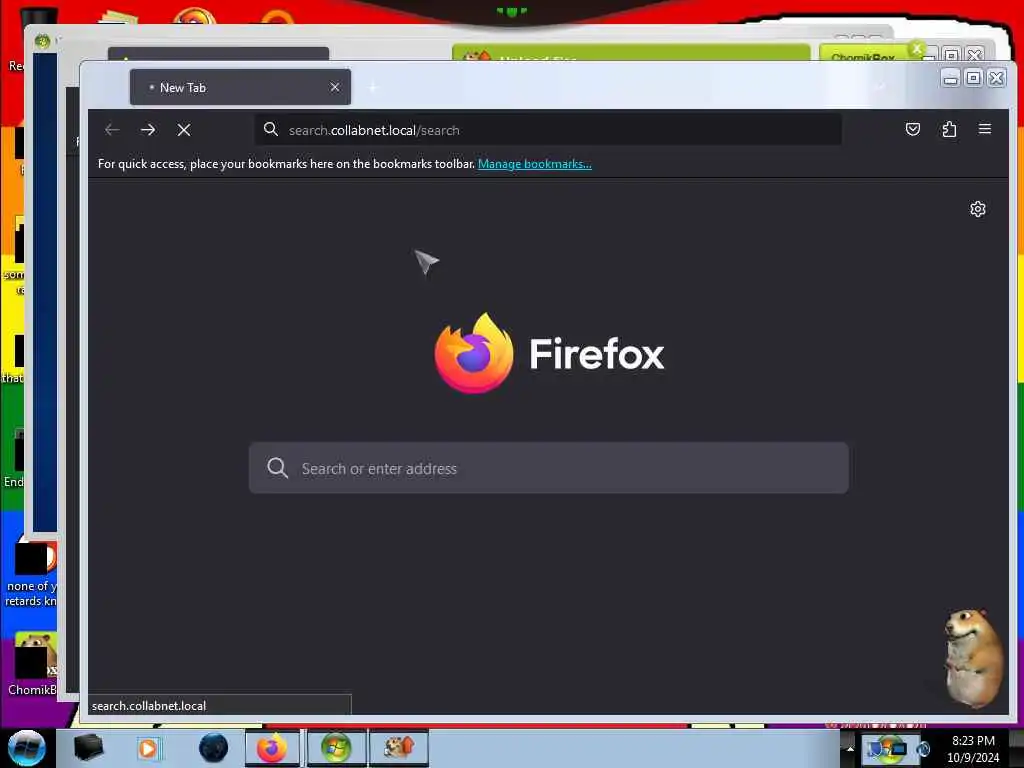The image size is (1024, 768).
Task: Click the Manage bookmarks link
Action: [535, 164]
